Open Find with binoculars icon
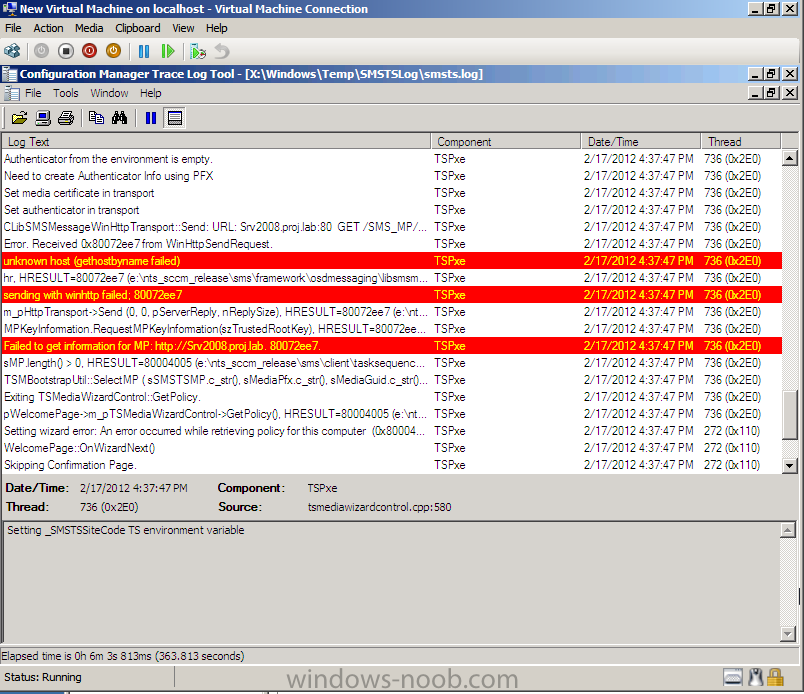Viewport: 804px width, 694px height. click(x=119, y=118)
